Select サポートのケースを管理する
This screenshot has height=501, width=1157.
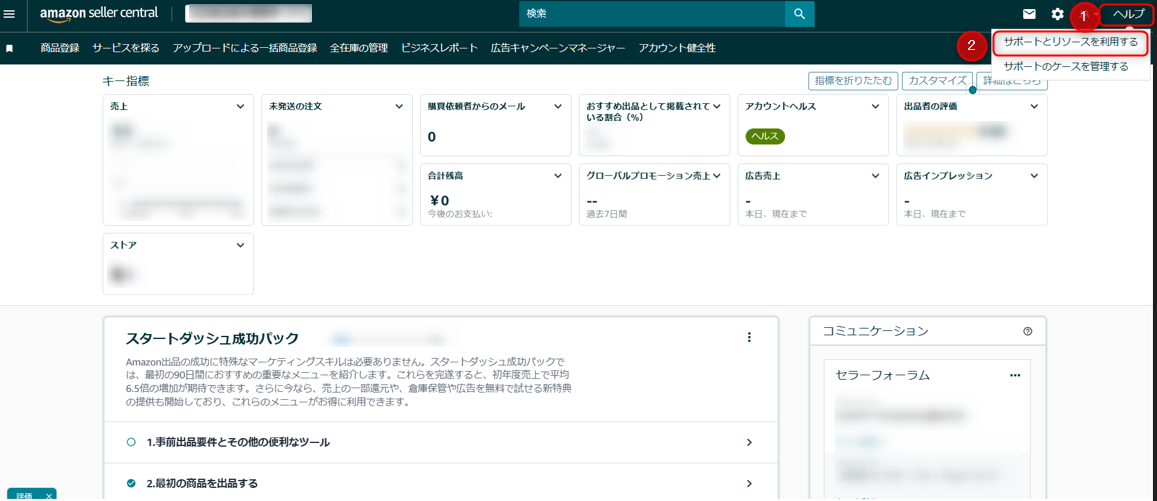(x=1066, y=66)
